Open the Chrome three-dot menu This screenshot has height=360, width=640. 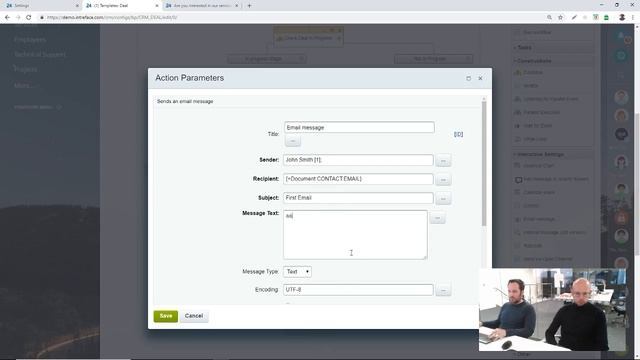(x=633, y=18)
